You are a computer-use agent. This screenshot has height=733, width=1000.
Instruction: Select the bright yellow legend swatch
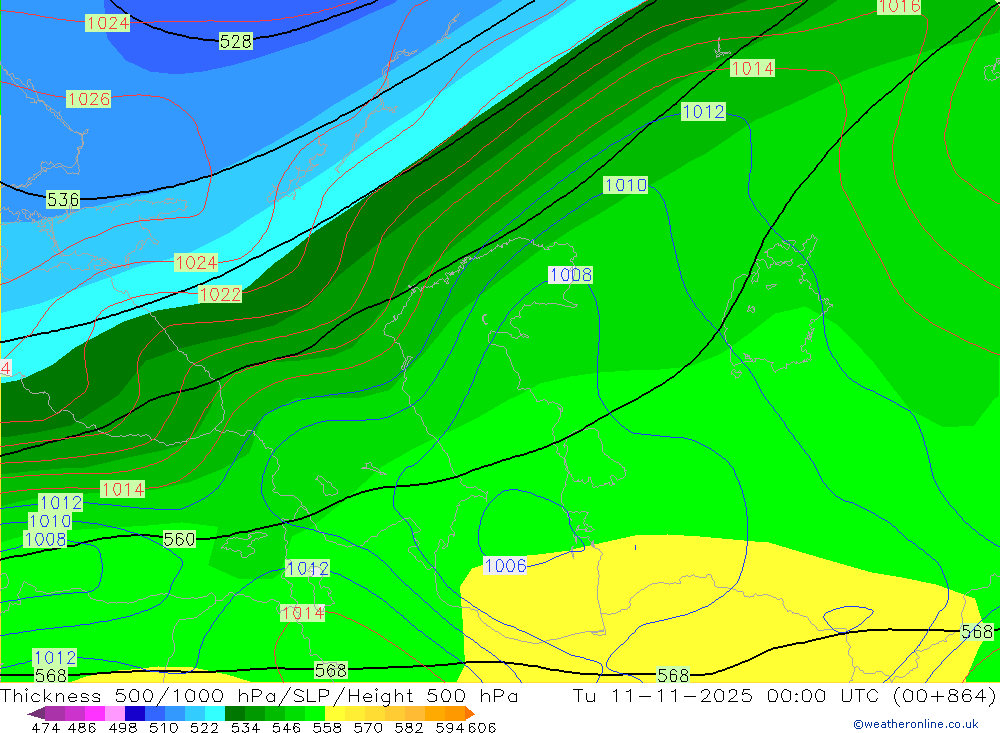335,713
